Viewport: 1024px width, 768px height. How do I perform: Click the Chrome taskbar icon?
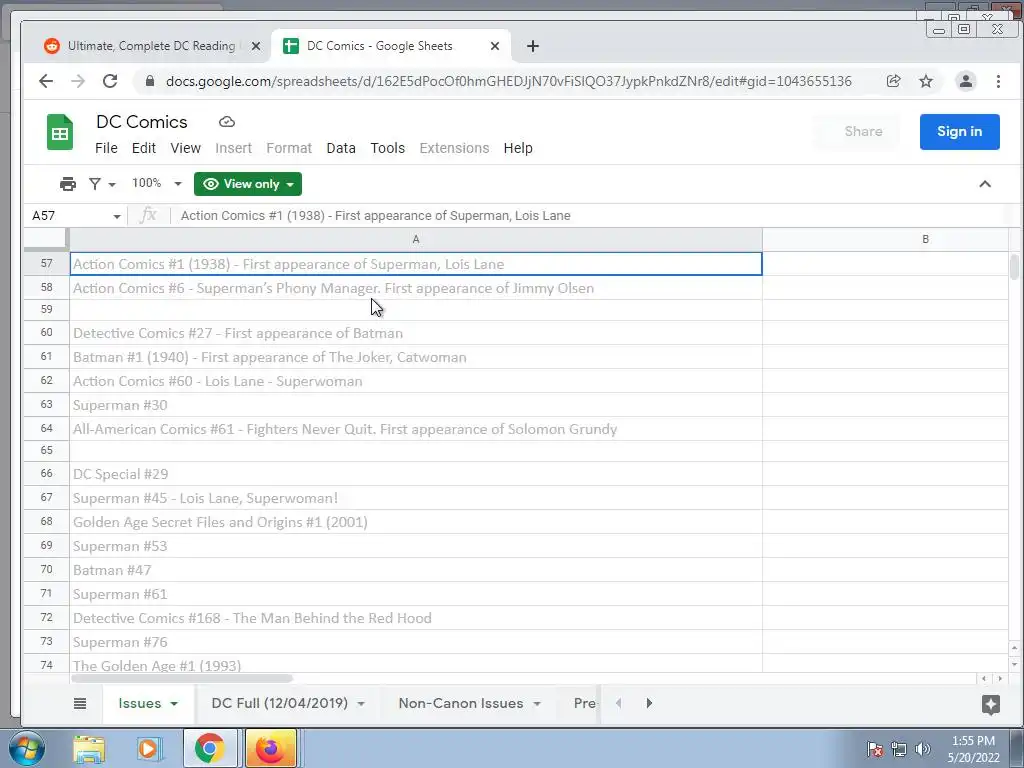209,748
